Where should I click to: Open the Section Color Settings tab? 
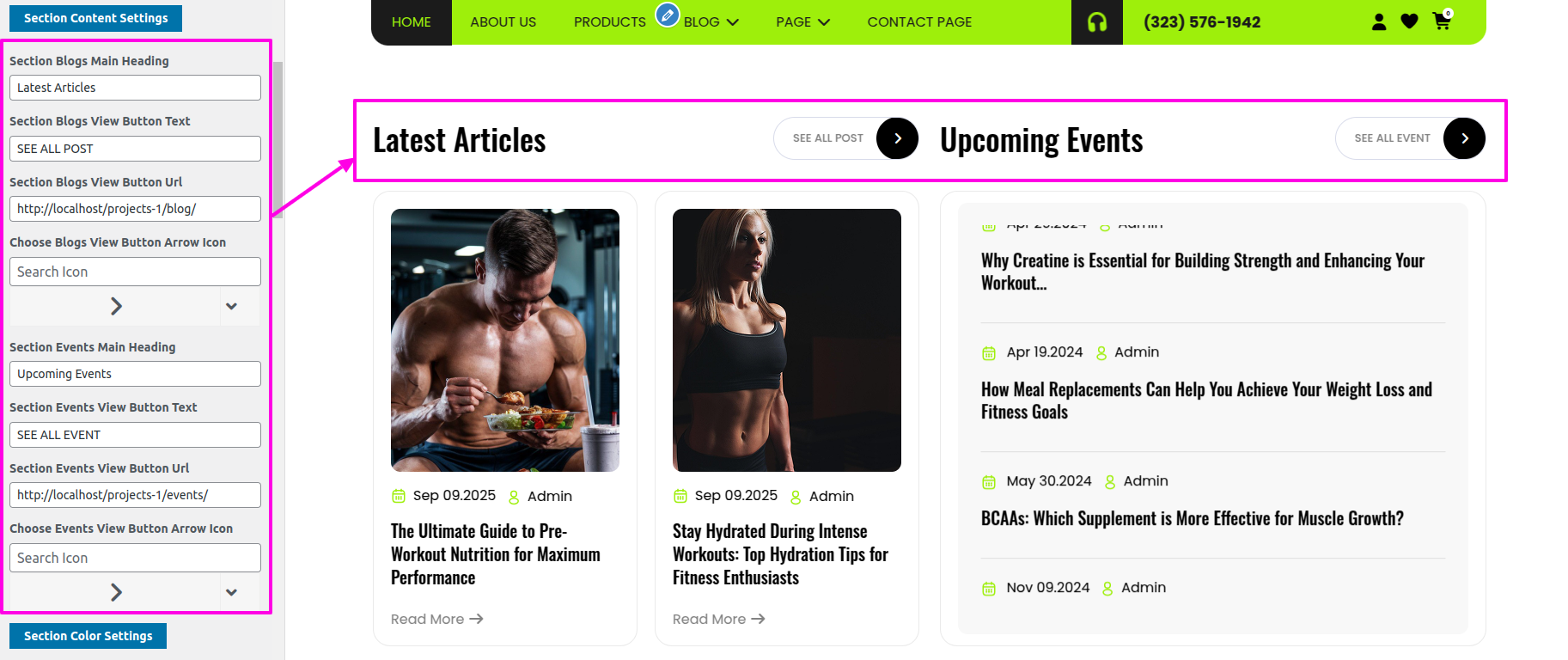click(88, 636)
